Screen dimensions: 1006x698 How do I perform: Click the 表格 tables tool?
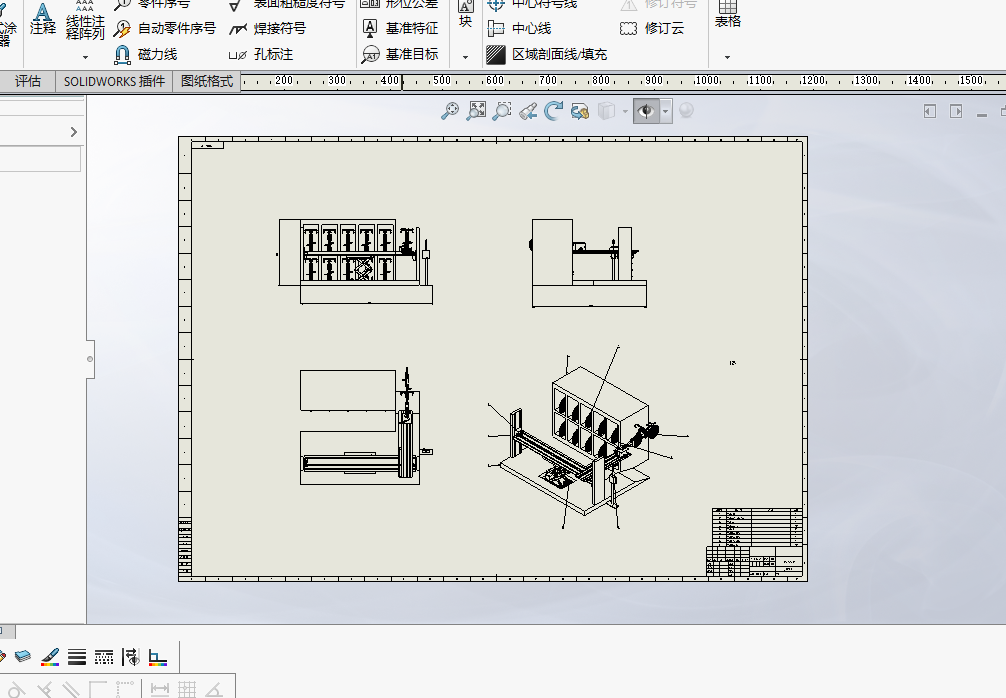pyautogui.click(x=728, y=14)
